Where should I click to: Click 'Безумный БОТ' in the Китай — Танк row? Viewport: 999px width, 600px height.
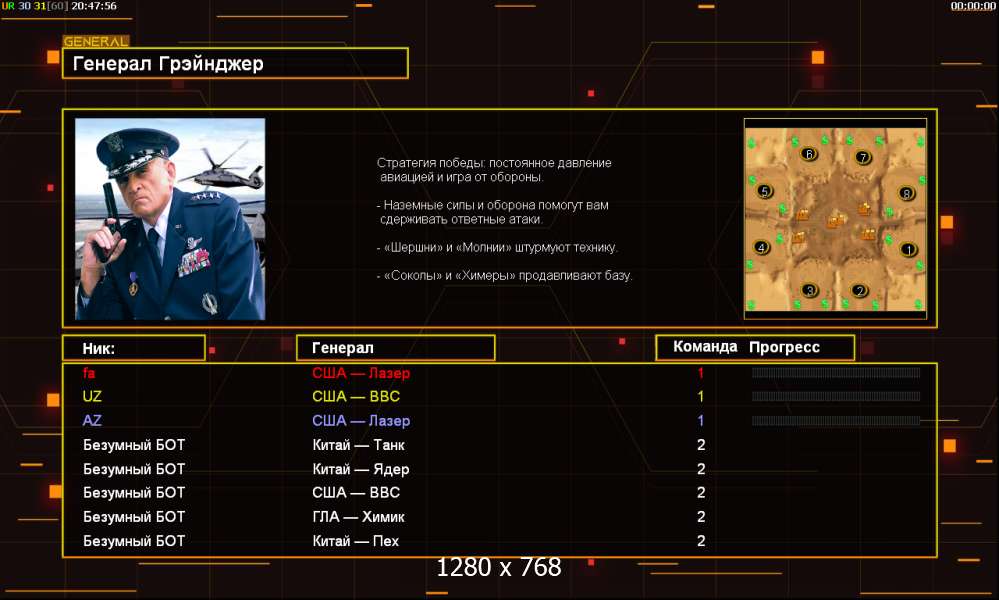[134, 445]
